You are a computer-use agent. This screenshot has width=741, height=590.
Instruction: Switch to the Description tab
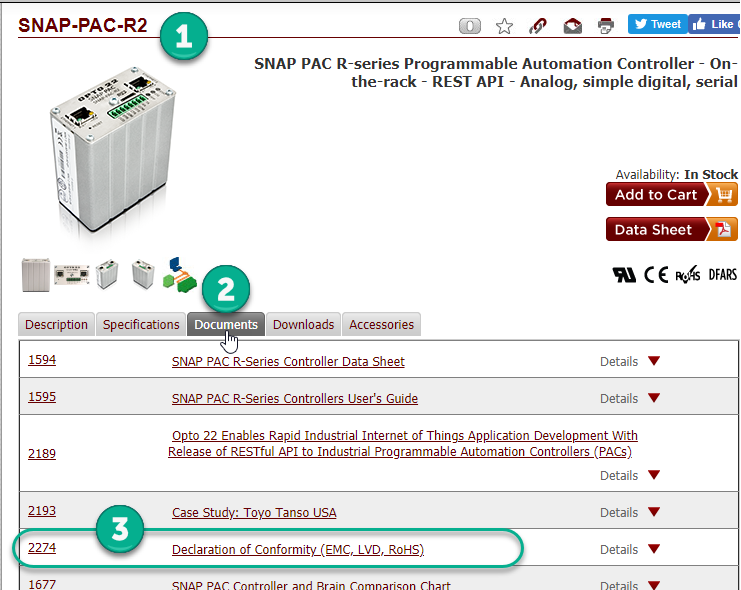pos(56,324)
